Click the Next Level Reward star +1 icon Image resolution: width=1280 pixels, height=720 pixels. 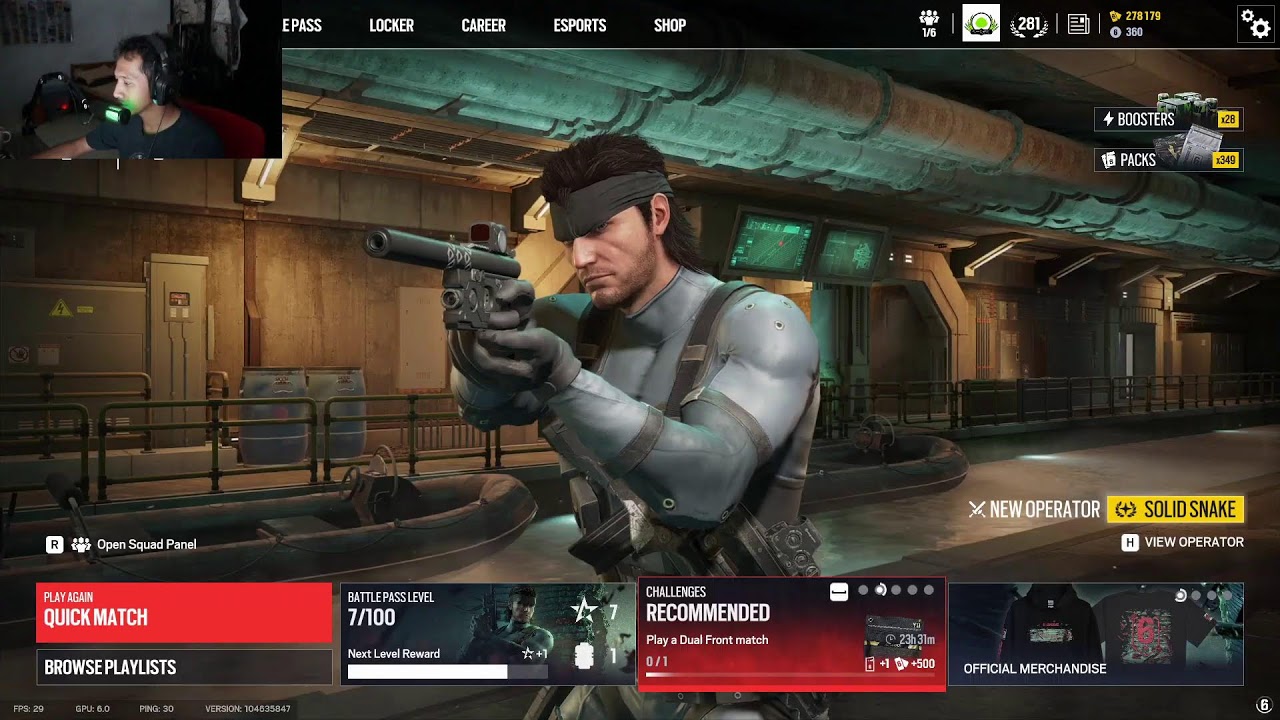pos(535,654)
